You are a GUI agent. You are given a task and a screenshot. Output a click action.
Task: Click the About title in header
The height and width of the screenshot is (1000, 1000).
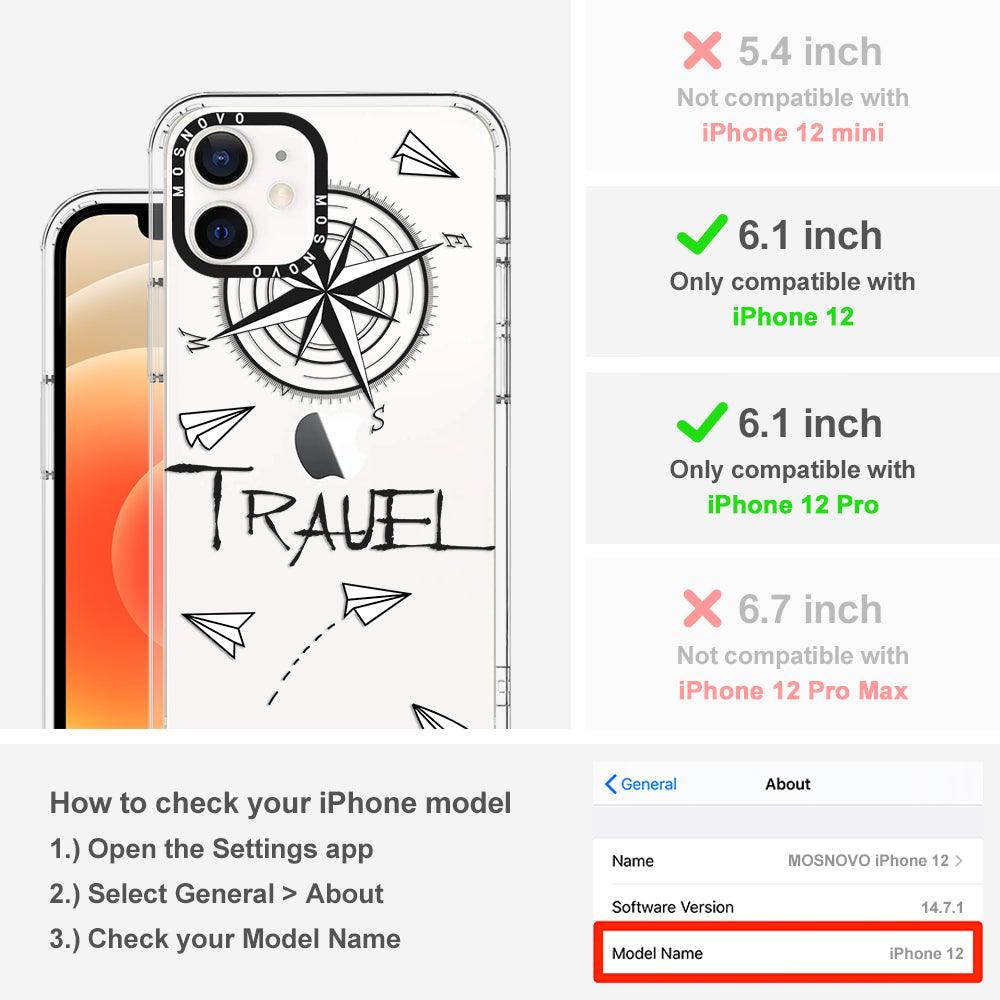[788, 784]
